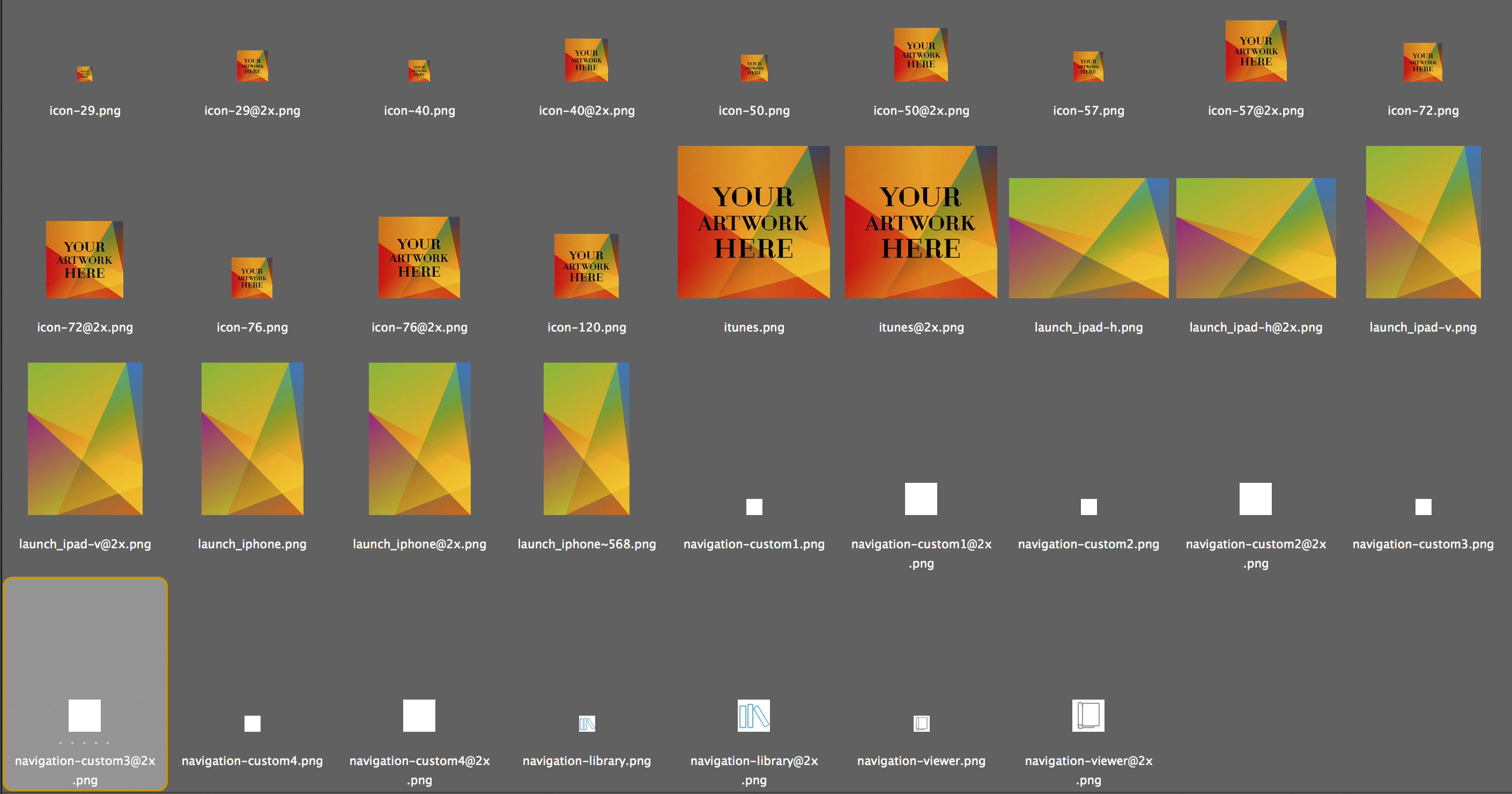
Task: Click the launch_iphone@2x.png file label
Action: click(x=419, y=544)
